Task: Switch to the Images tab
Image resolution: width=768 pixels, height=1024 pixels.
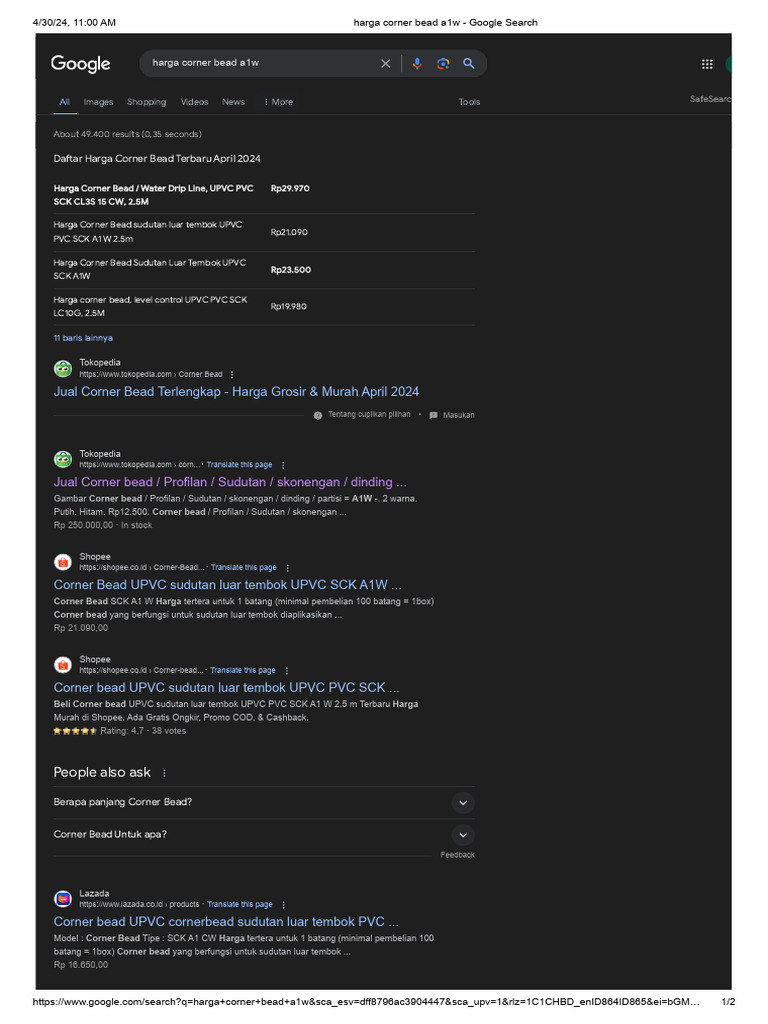Action: point(98,102)
